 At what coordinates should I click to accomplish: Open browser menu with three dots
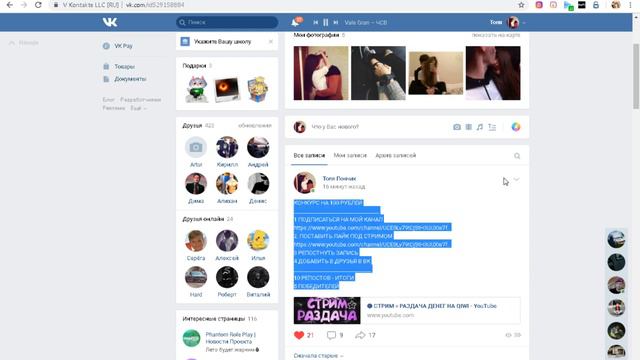(x=631, y=5)
